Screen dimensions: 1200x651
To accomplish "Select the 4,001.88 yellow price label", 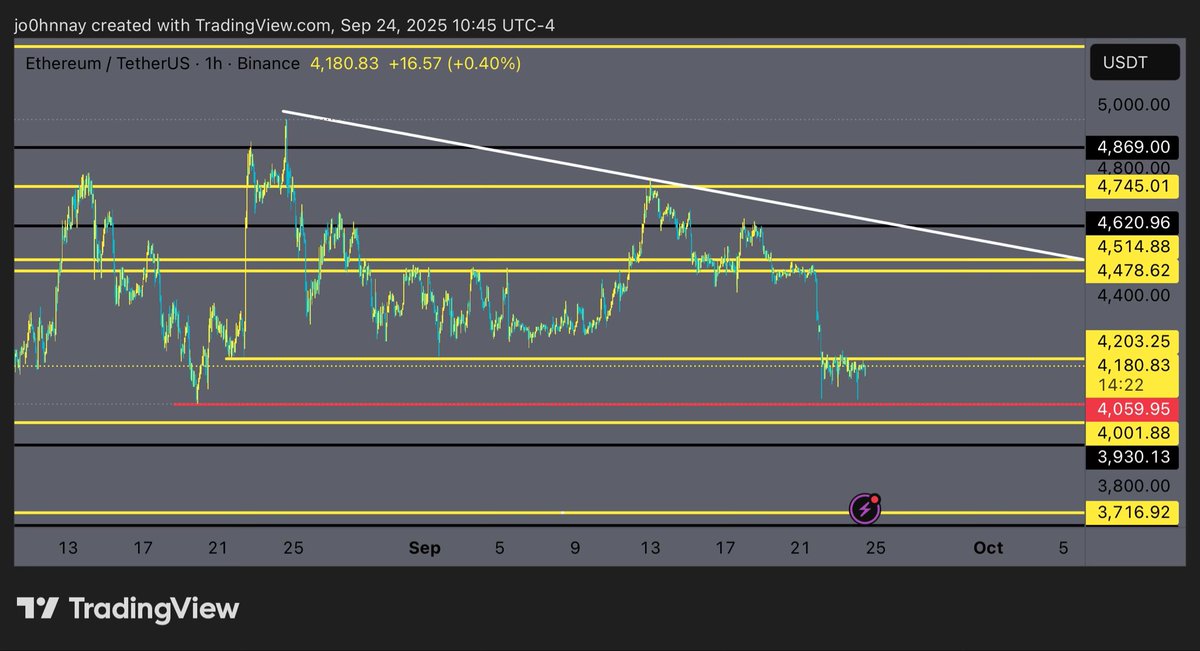I will (1134, 433).
